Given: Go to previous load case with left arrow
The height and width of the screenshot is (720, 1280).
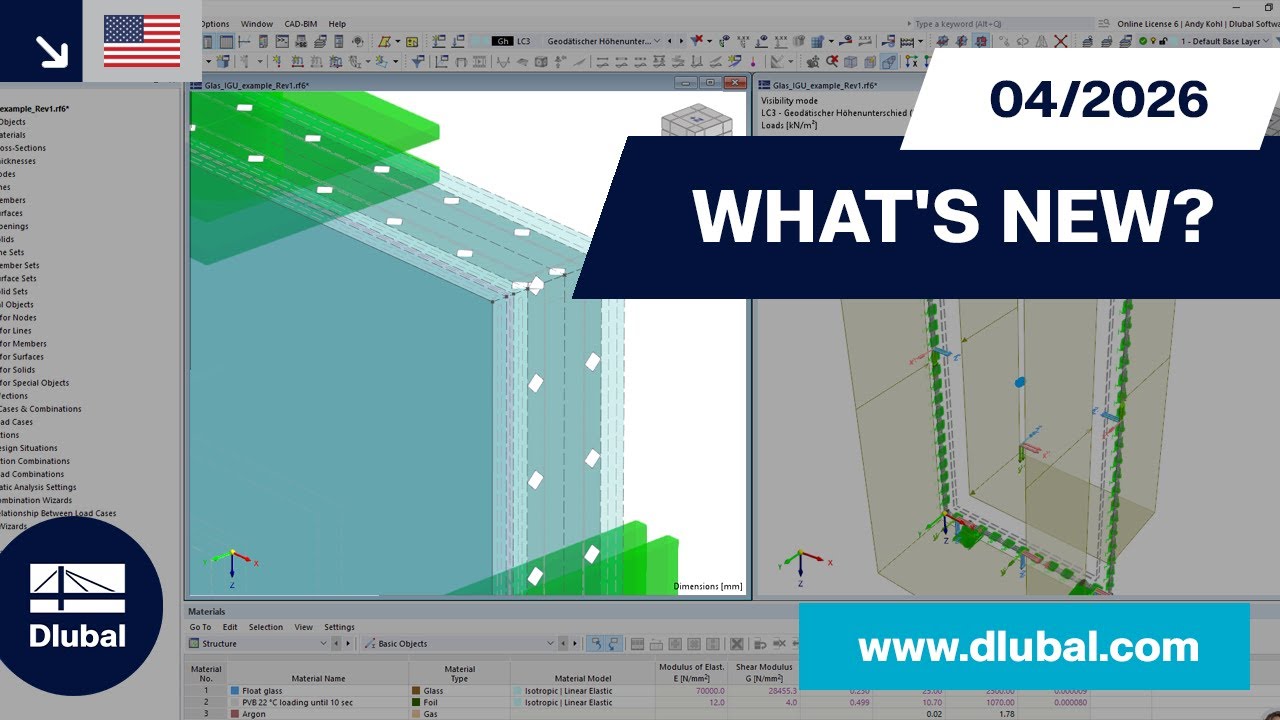Looking at the screenshot, I should click(x=670, y=41).
